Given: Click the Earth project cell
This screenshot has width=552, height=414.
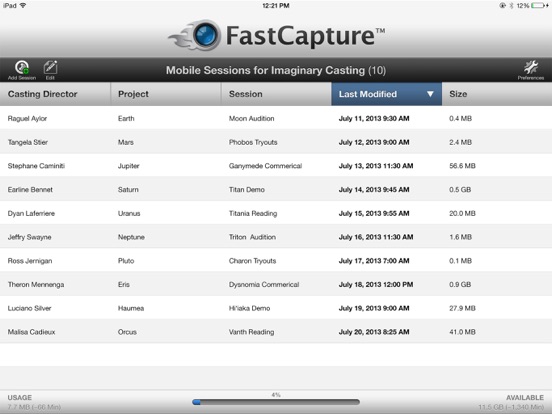Looking at the screenshot, I should [126, 118].
